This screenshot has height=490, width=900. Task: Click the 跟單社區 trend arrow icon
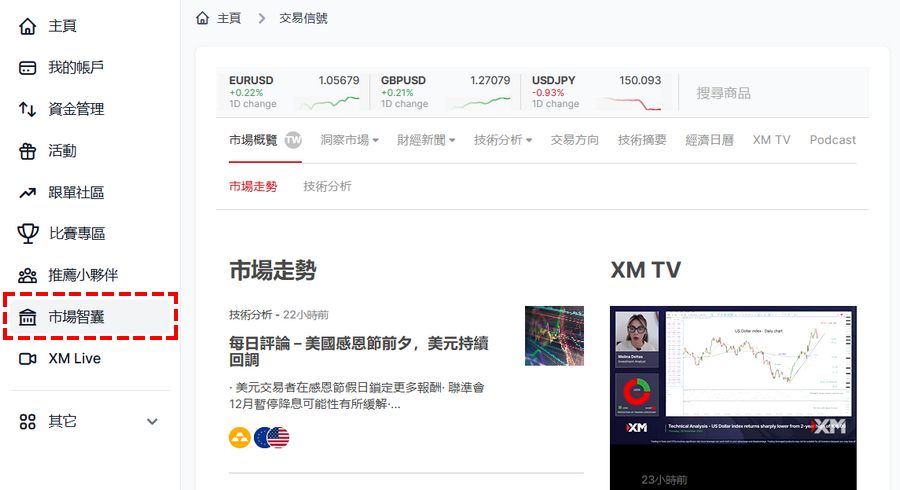(x=27, y=193)
